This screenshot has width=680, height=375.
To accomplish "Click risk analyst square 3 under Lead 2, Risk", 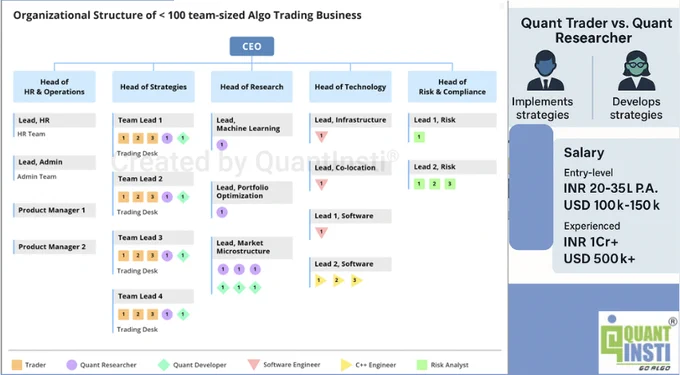I will [450, 184].
